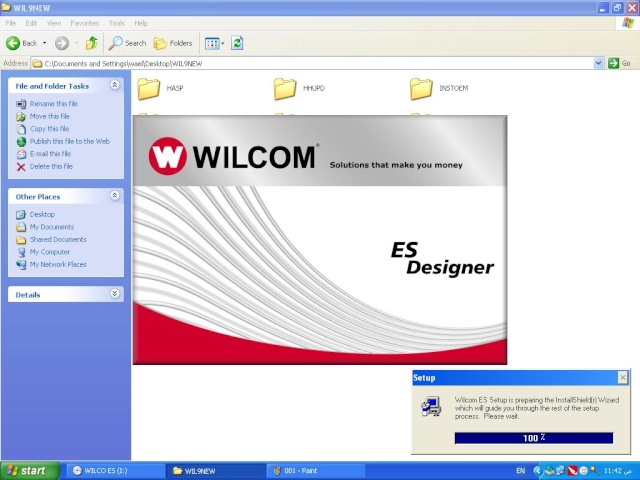
Task: Click the WIL9NEW title bar folder icon
Action: (6, 7)
